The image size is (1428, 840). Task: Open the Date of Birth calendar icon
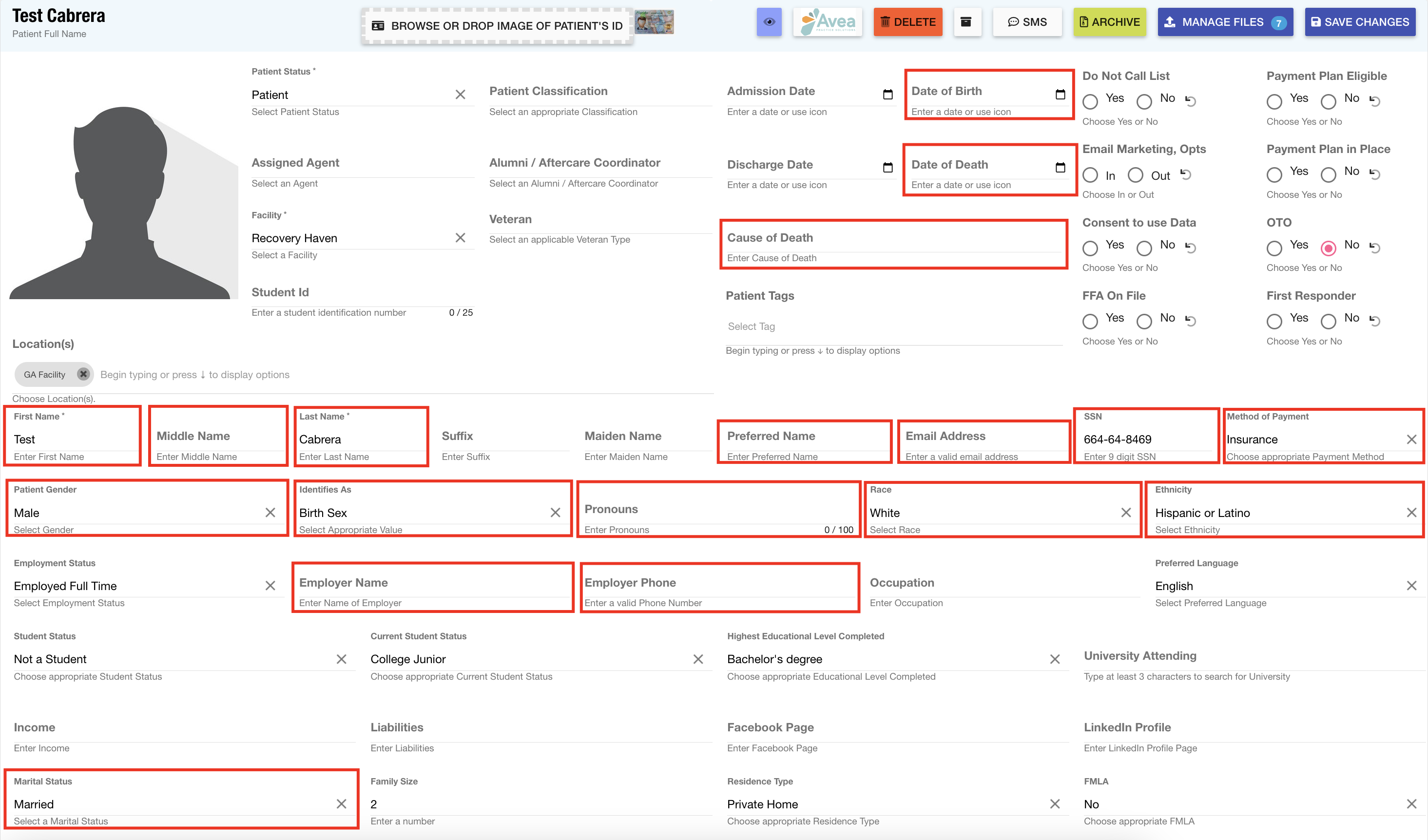(1060, 95)
